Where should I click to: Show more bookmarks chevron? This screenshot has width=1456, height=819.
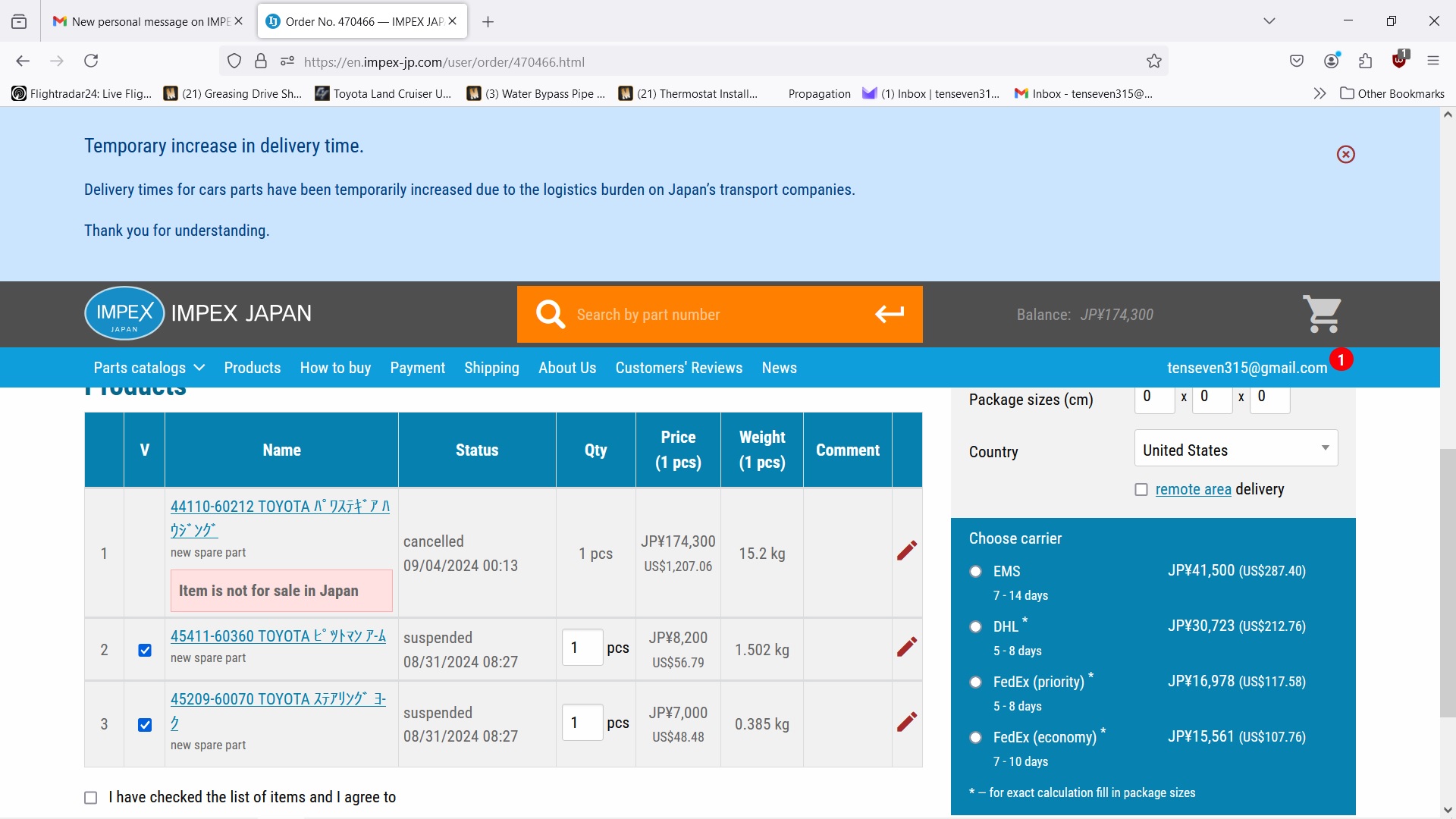pos(1319,94)
